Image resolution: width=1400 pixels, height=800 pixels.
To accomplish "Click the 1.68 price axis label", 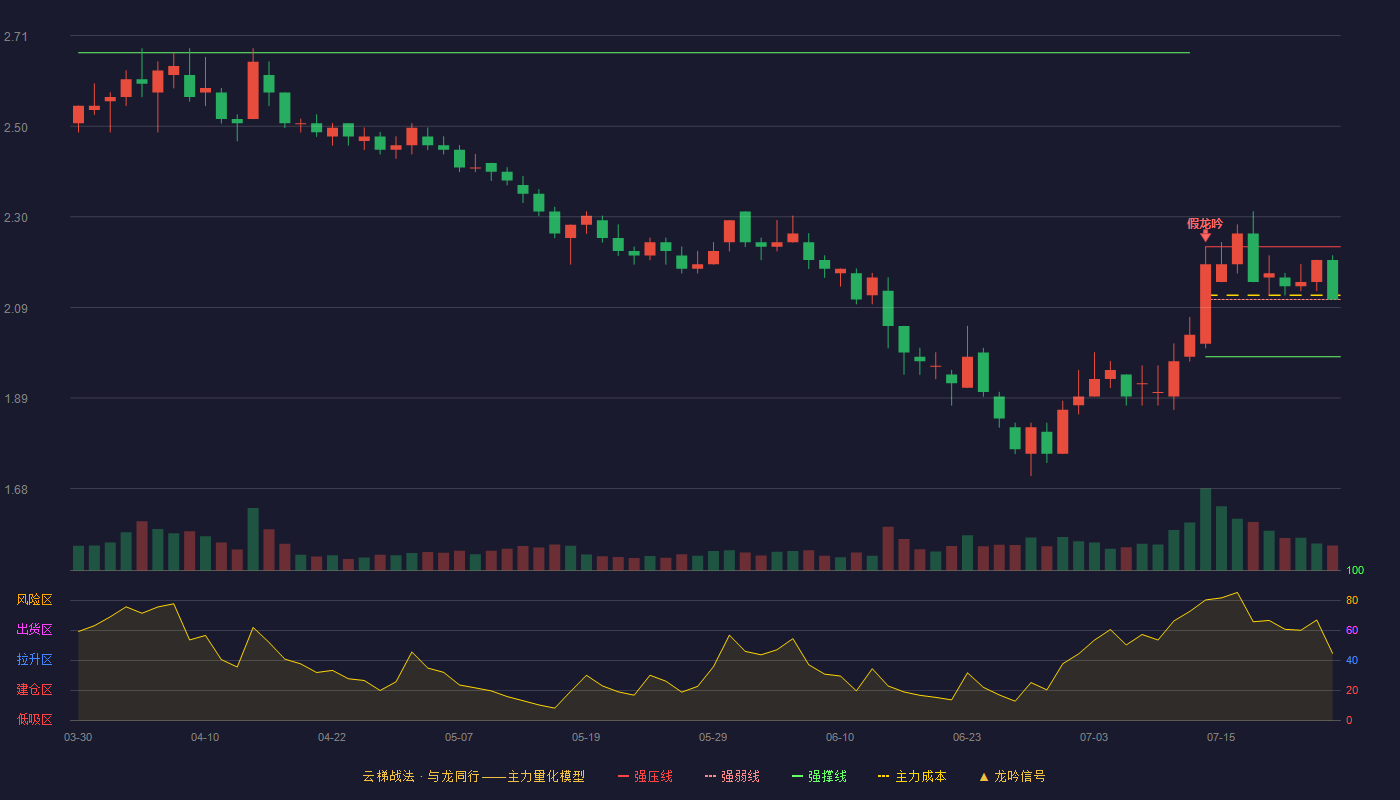I will (x=16, y=490).
